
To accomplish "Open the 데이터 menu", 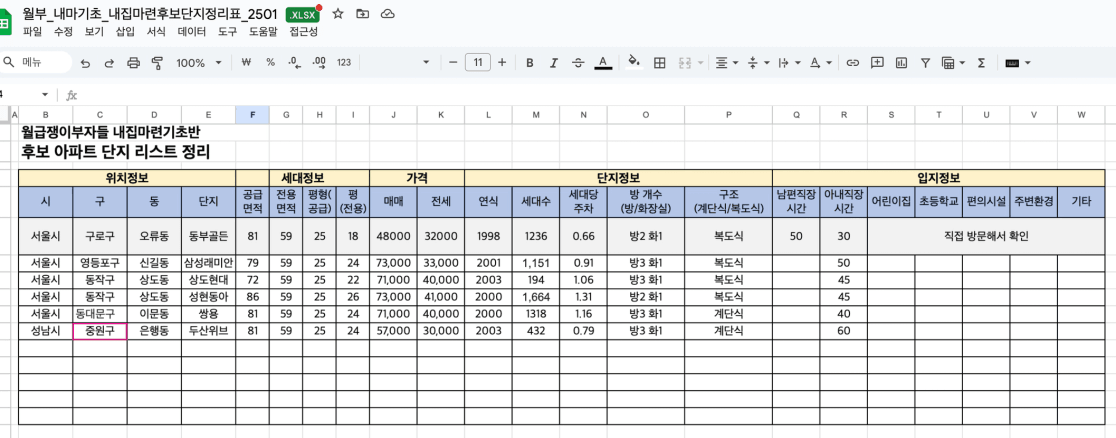I will [x=191, y=31].
